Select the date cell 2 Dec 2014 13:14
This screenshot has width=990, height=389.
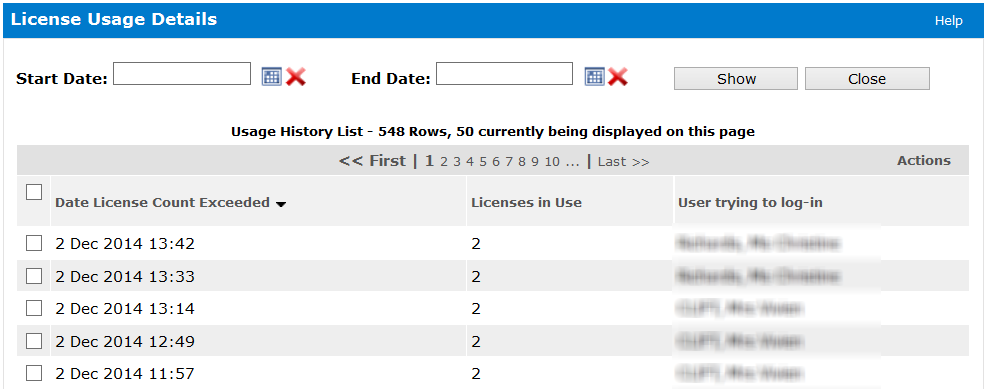125,309
